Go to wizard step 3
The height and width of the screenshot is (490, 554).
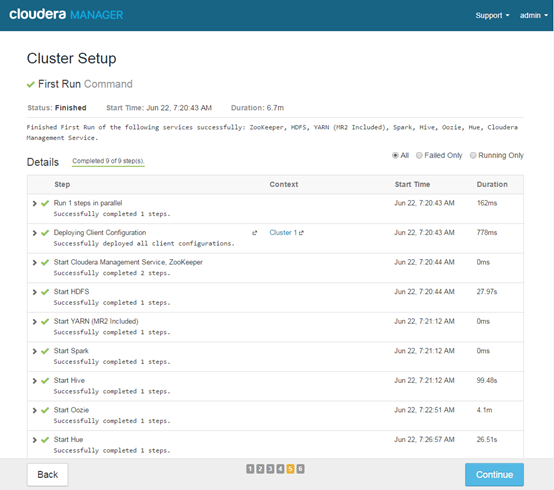pos(270,469)
